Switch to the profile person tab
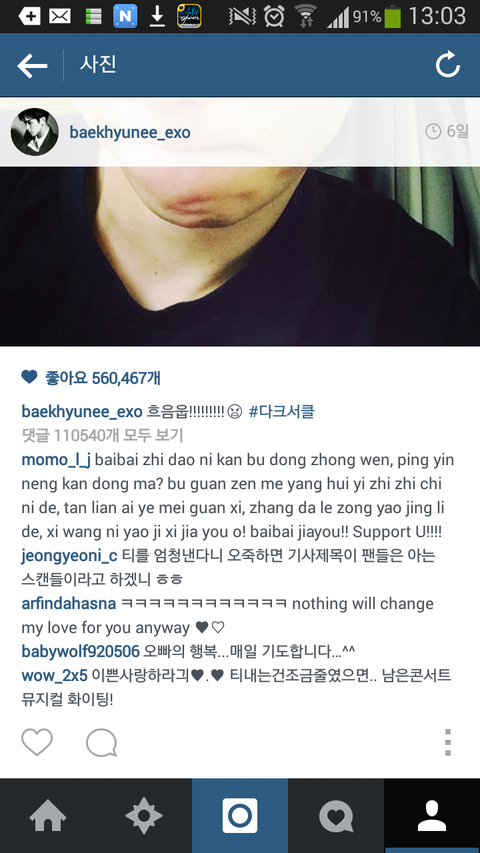Viewport: 480px width, 853px height. 432,816
